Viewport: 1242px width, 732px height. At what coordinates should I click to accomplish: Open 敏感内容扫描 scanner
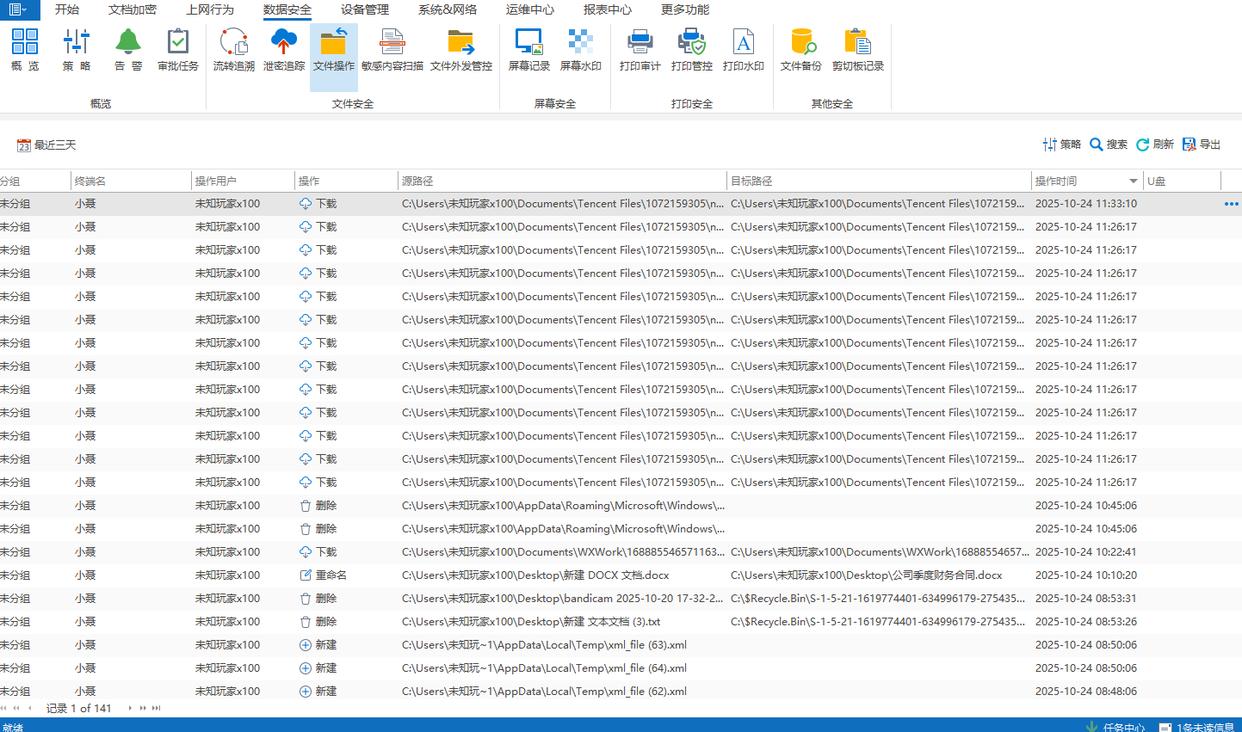(x=391, y=50)
